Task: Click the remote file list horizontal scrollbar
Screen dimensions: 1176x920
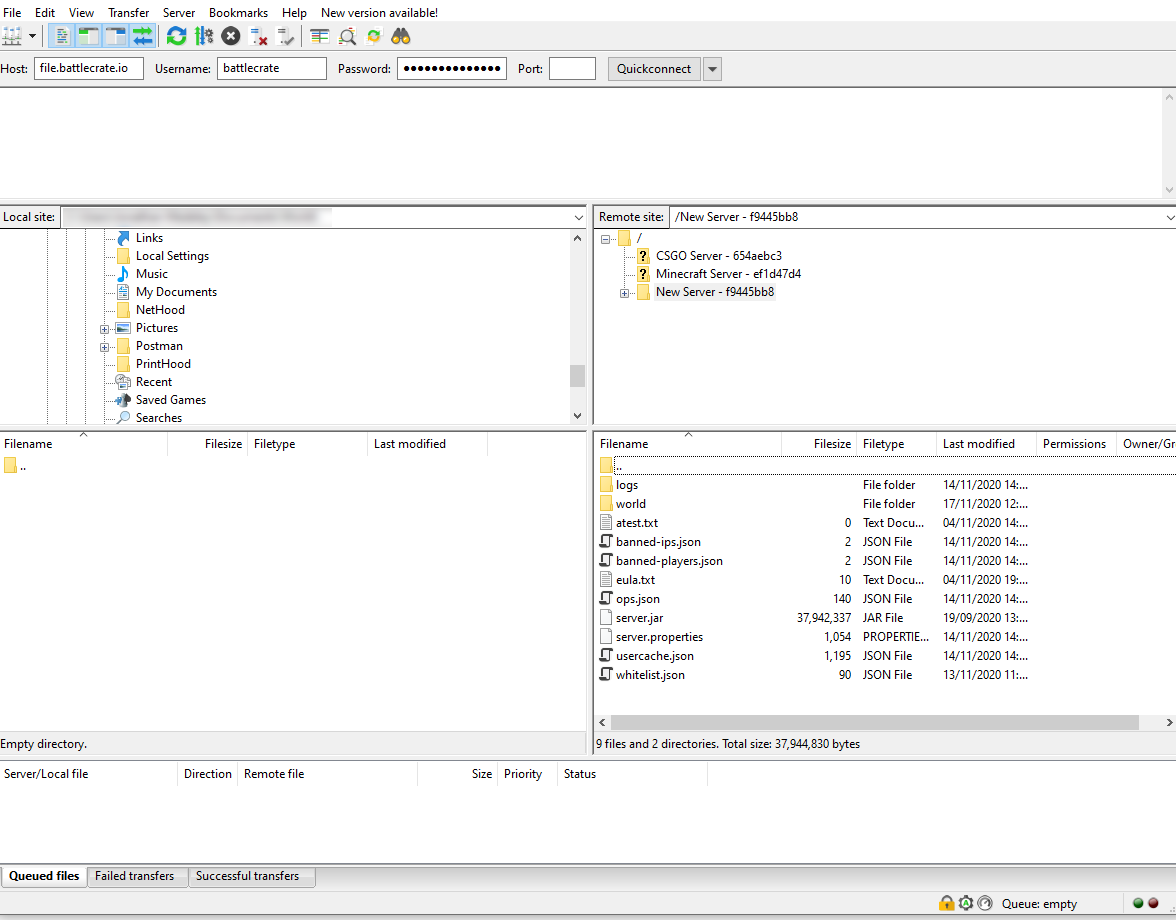Action: coord(874,722)
